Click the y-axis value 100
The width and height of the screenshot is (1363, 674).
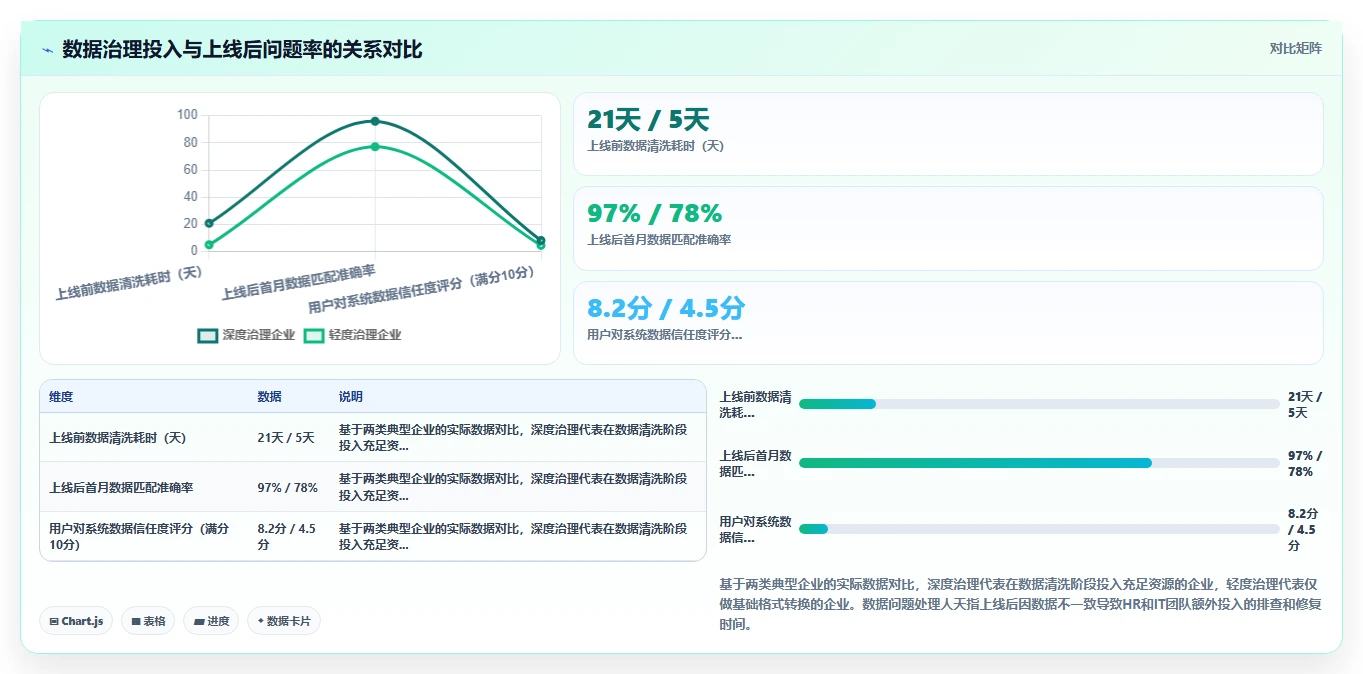(x=187, y=115)
